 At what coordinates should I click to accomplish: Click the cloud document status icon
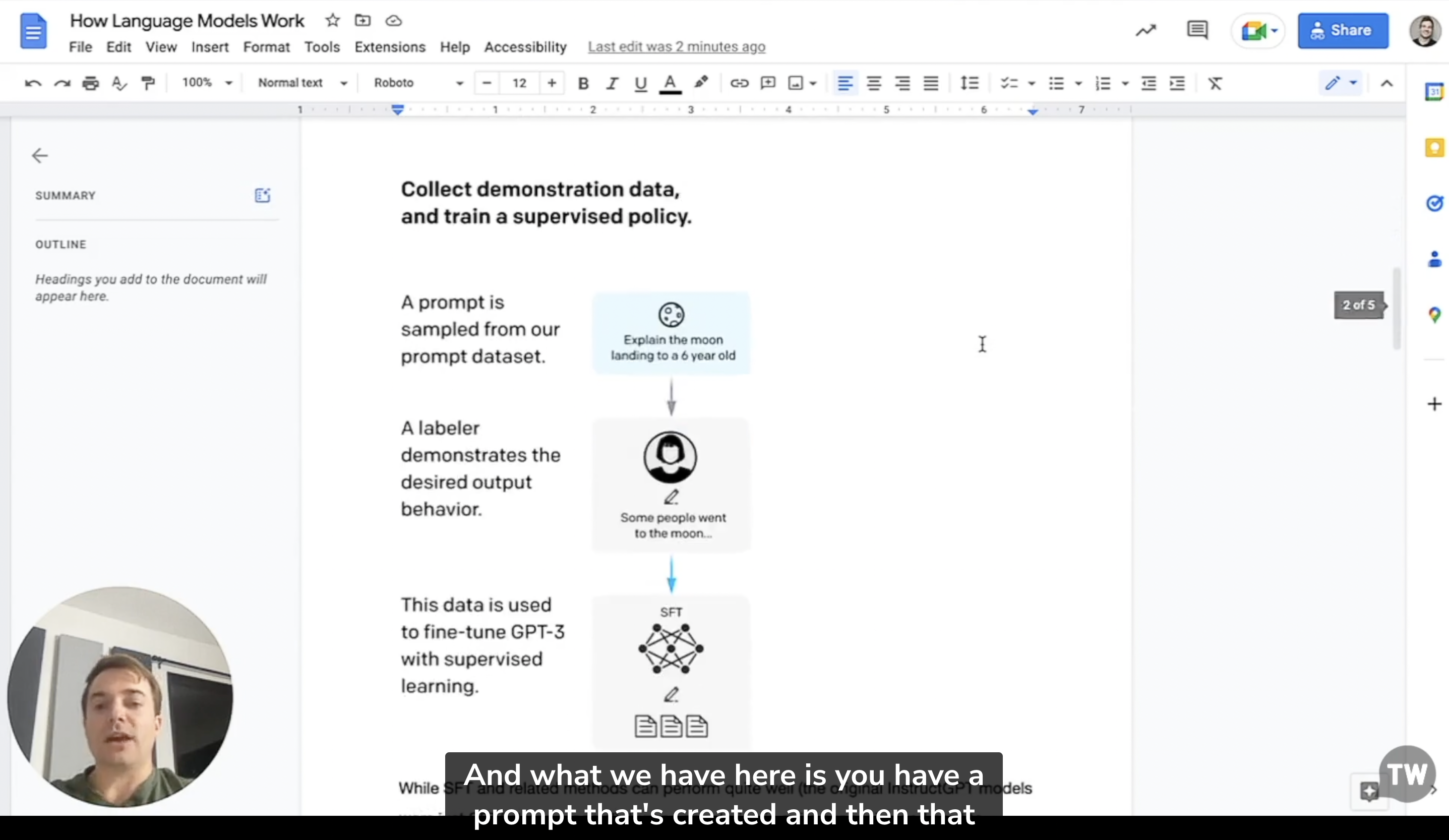pyautogui.click(x=393, y=21)
